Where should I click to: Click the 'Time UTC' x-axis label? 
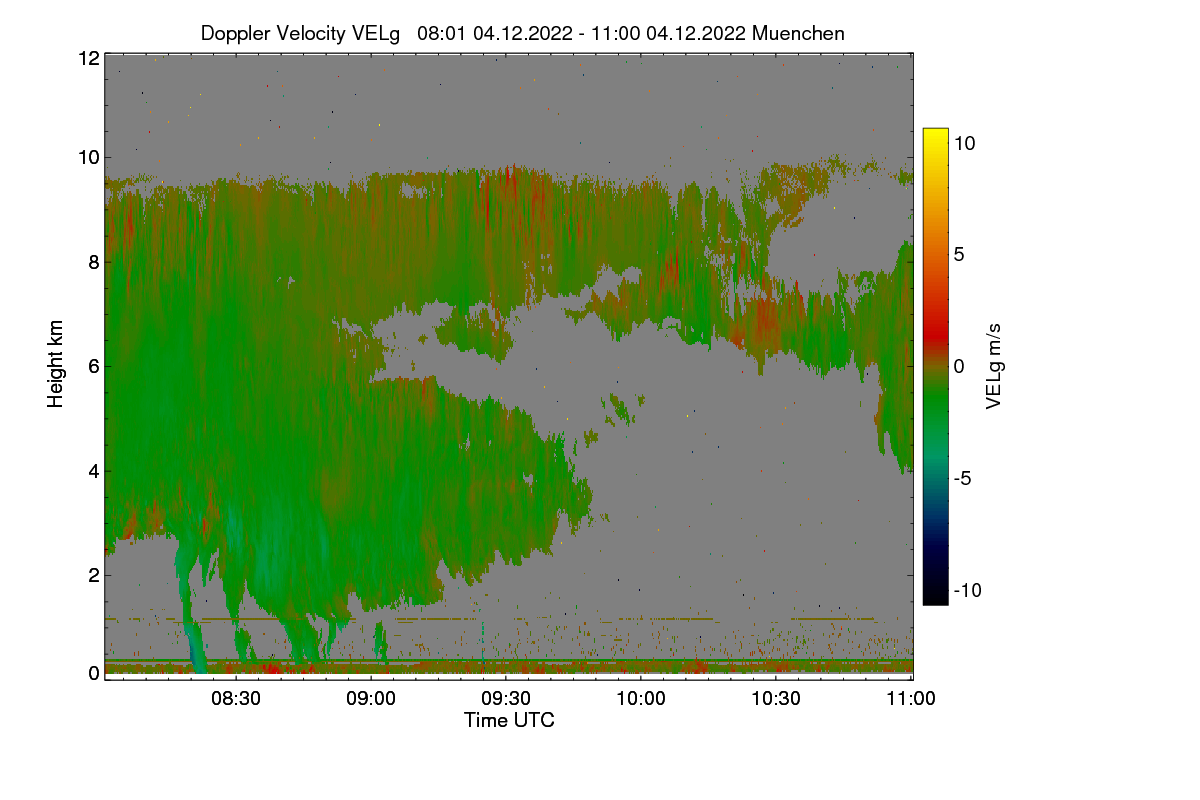click(x=509, y=720)
